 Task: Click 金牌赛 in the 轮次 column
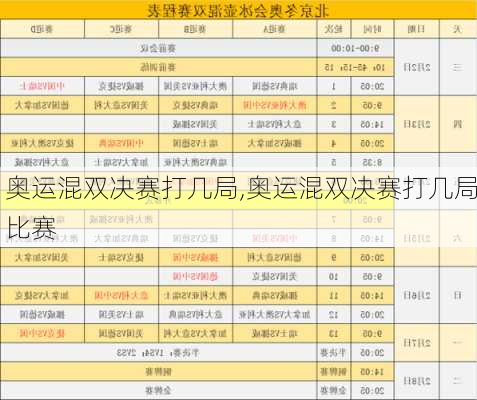pos(334,390)
